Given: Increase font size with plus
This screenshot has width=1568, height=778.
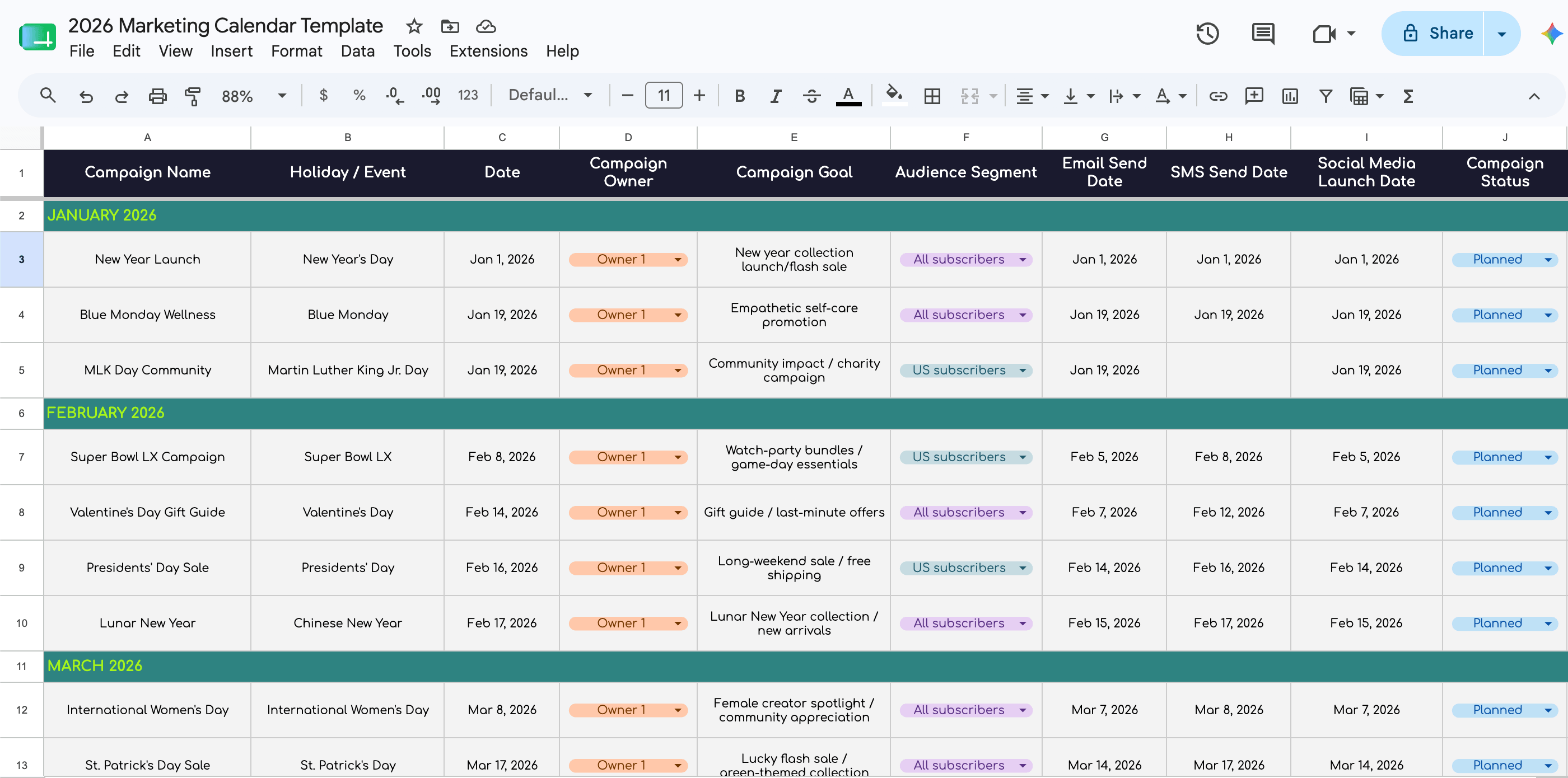Looking at the screenshot, I should click(699, 96).
